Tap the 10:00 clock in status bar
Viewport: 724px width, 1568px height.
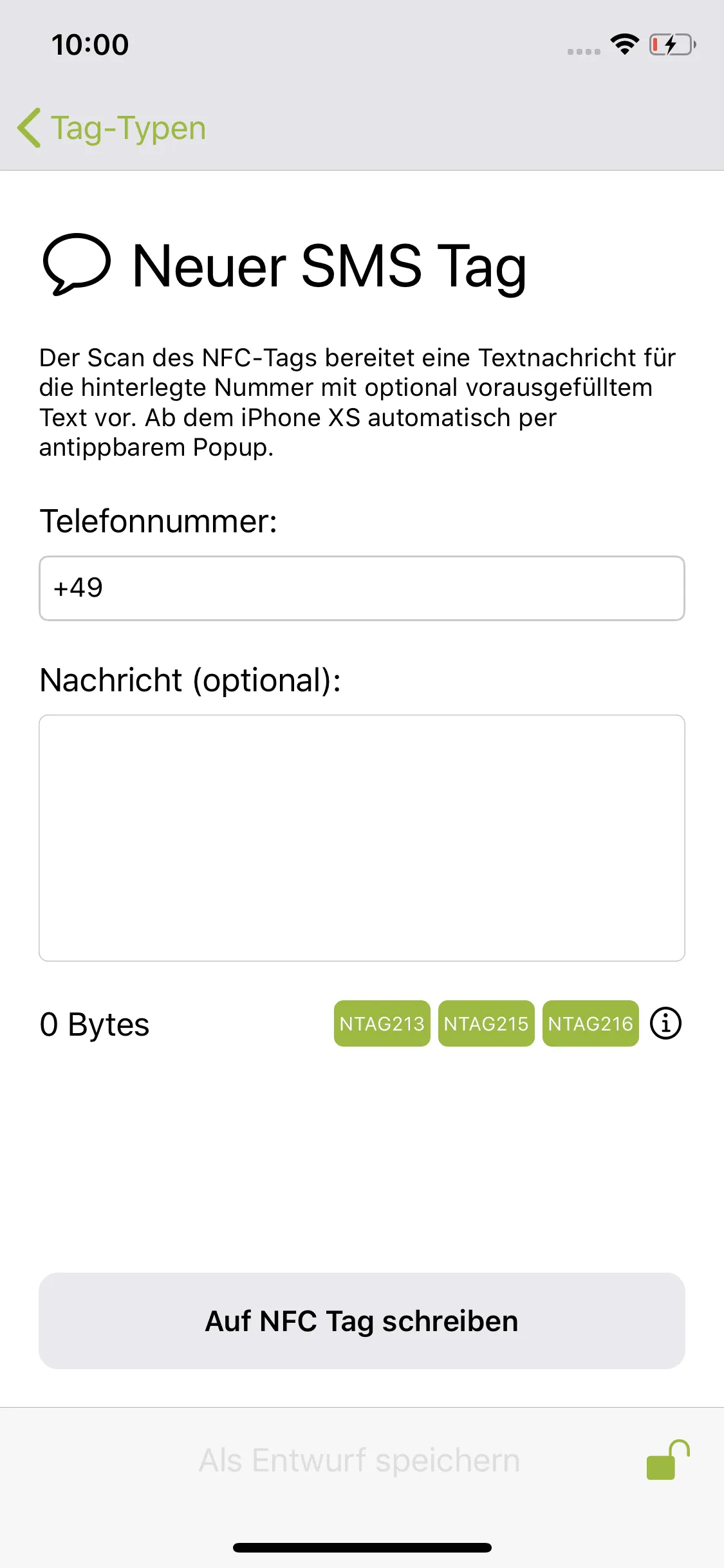tap(90, 44)
